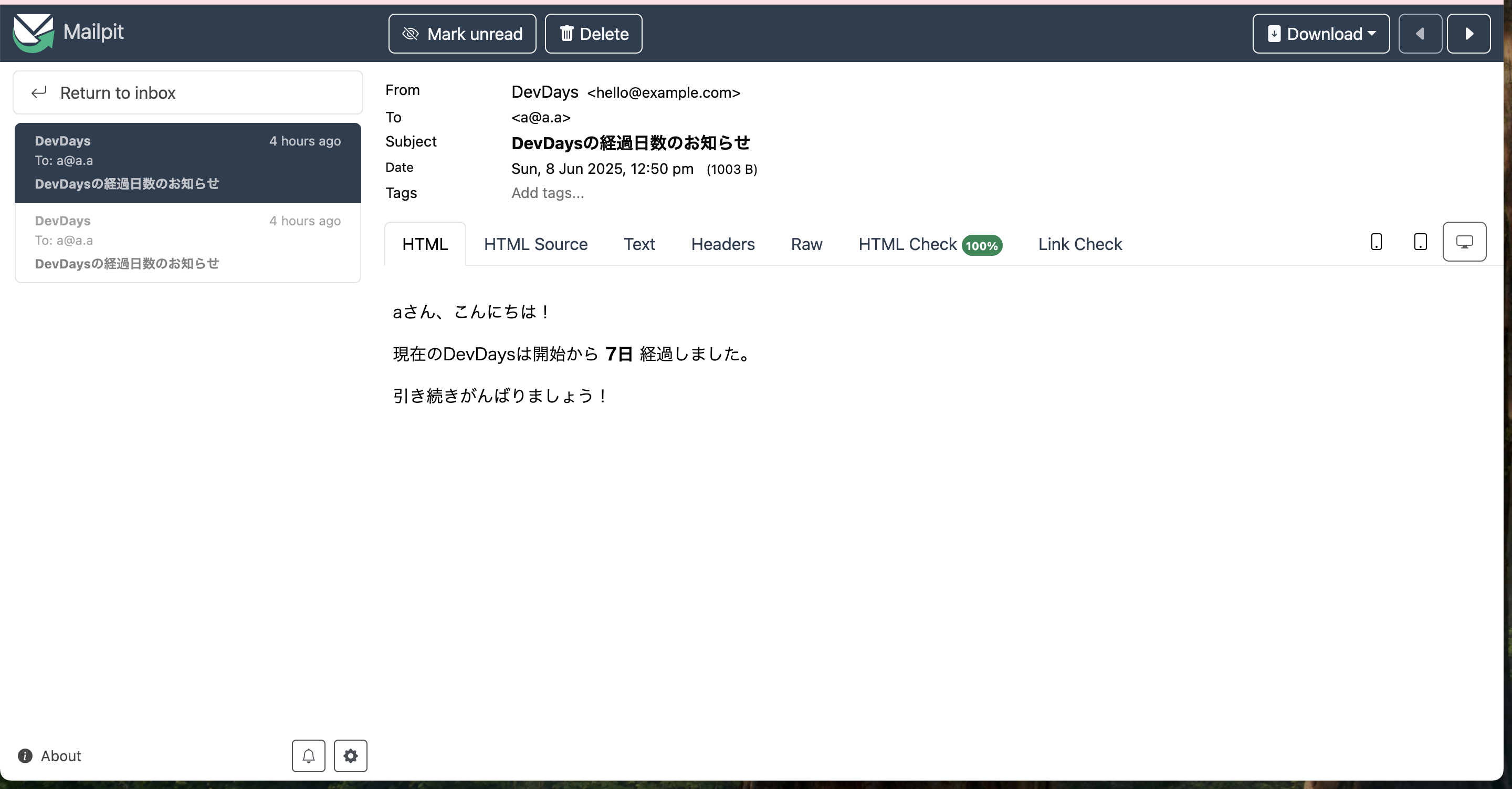The image size is (1512, 789).
Task: Open the About information
Action: 49,755
